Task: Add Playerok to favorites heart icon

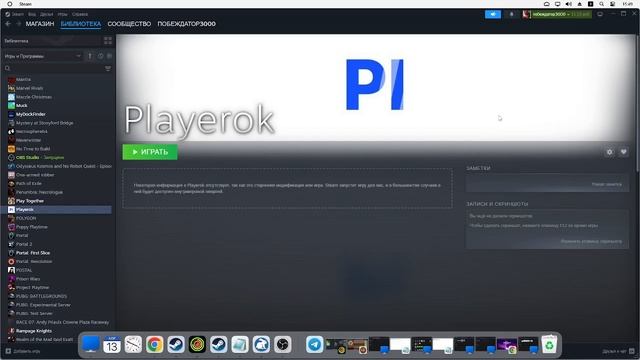Action: coord(623,152)
